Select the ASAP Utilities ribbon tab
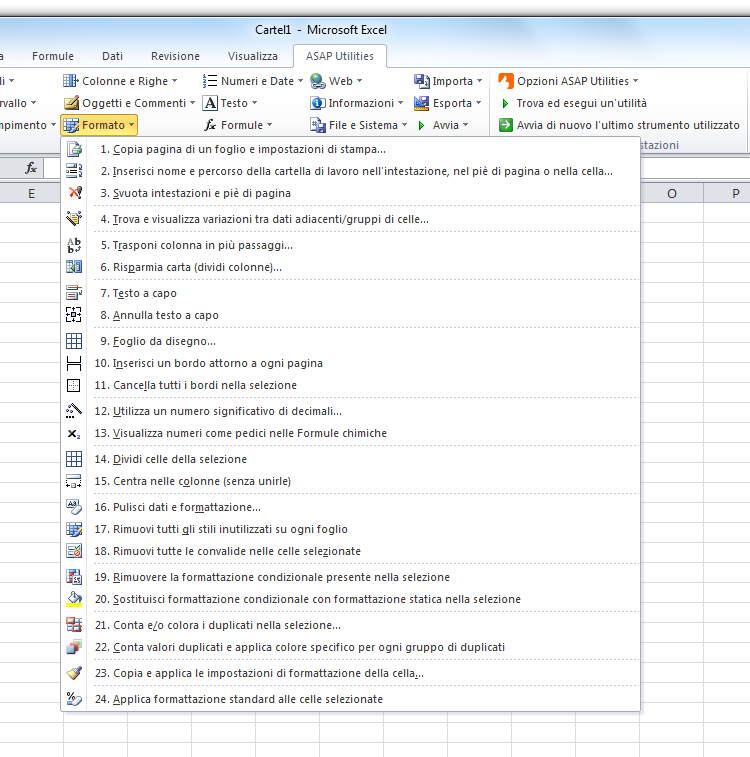Image resolution: width=750 pixels, height=757 pixels. [340, 56]
